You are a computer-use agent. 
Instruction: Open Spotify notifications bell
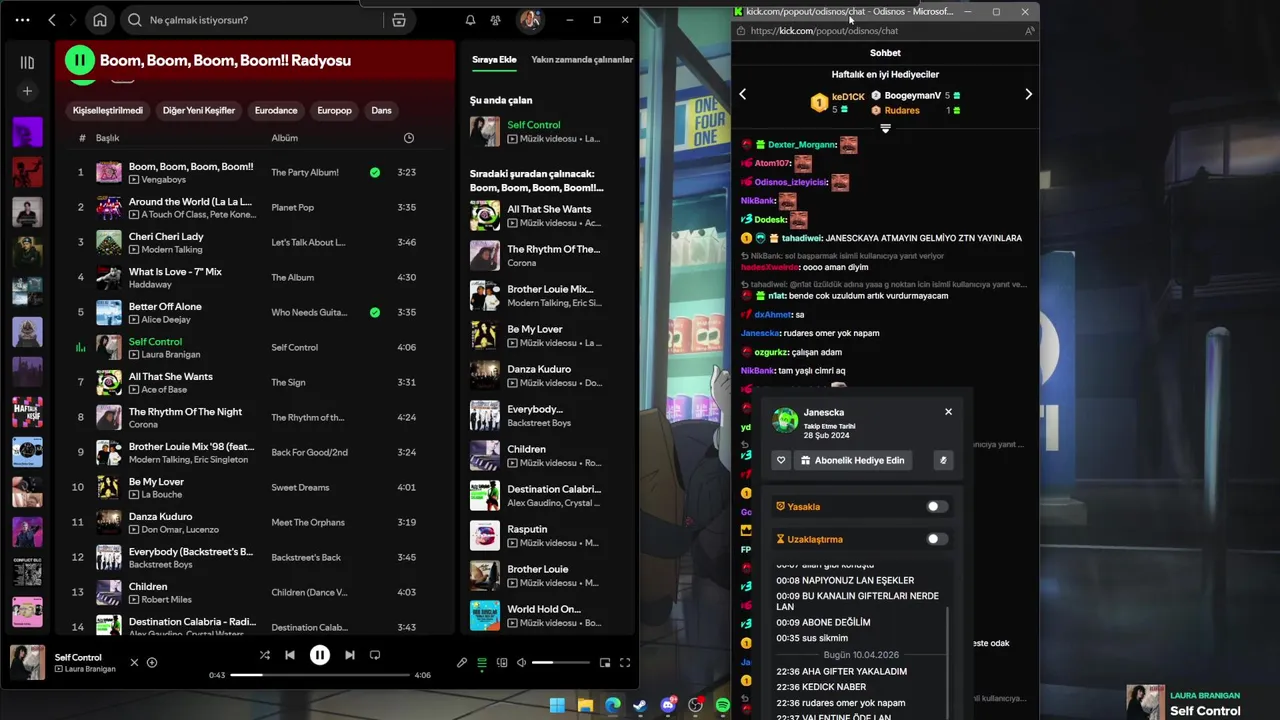pyautogui.click(x=470, y=20)
